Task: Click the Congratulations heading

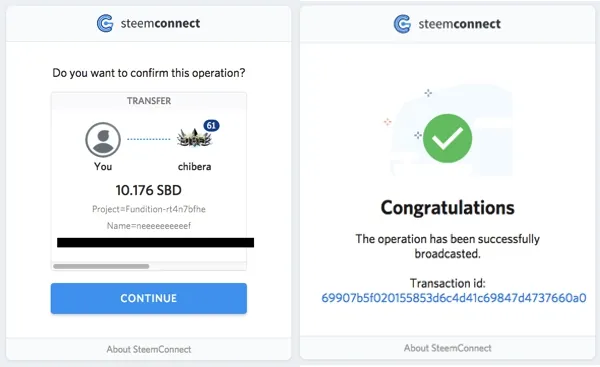Action: click(x=447, y=208)
